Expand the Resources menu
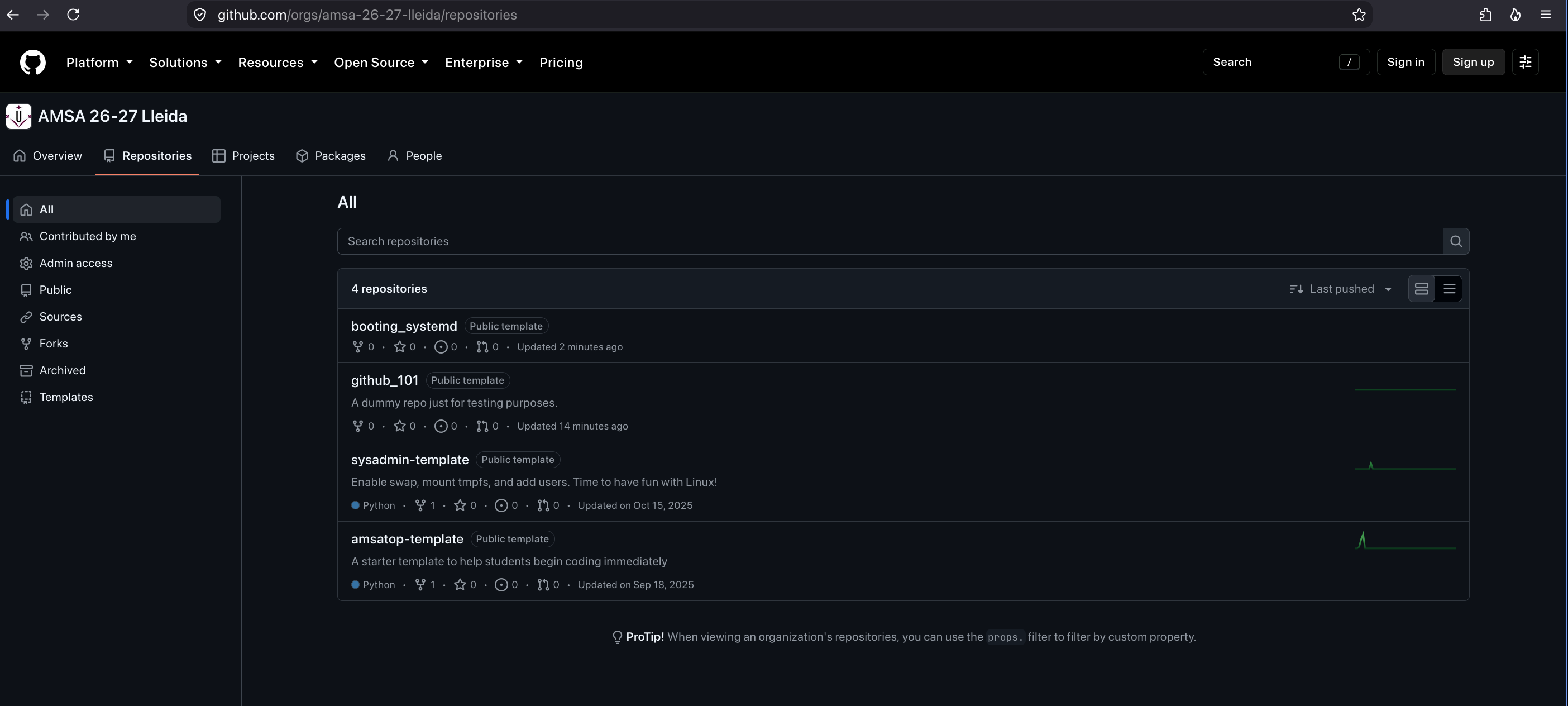1568x706 pixels. coord(278,62)
